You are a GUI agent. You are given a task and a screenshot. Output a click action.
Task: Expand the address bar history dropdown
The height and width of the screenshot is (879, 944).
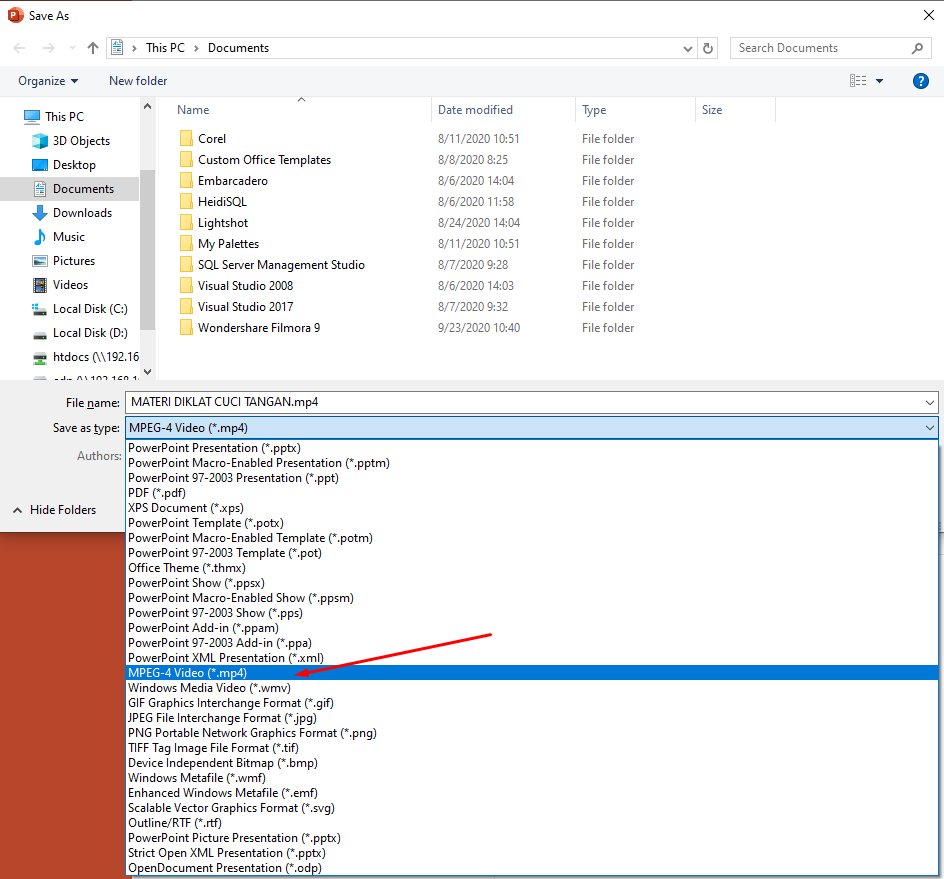click(x=688, y=48)
